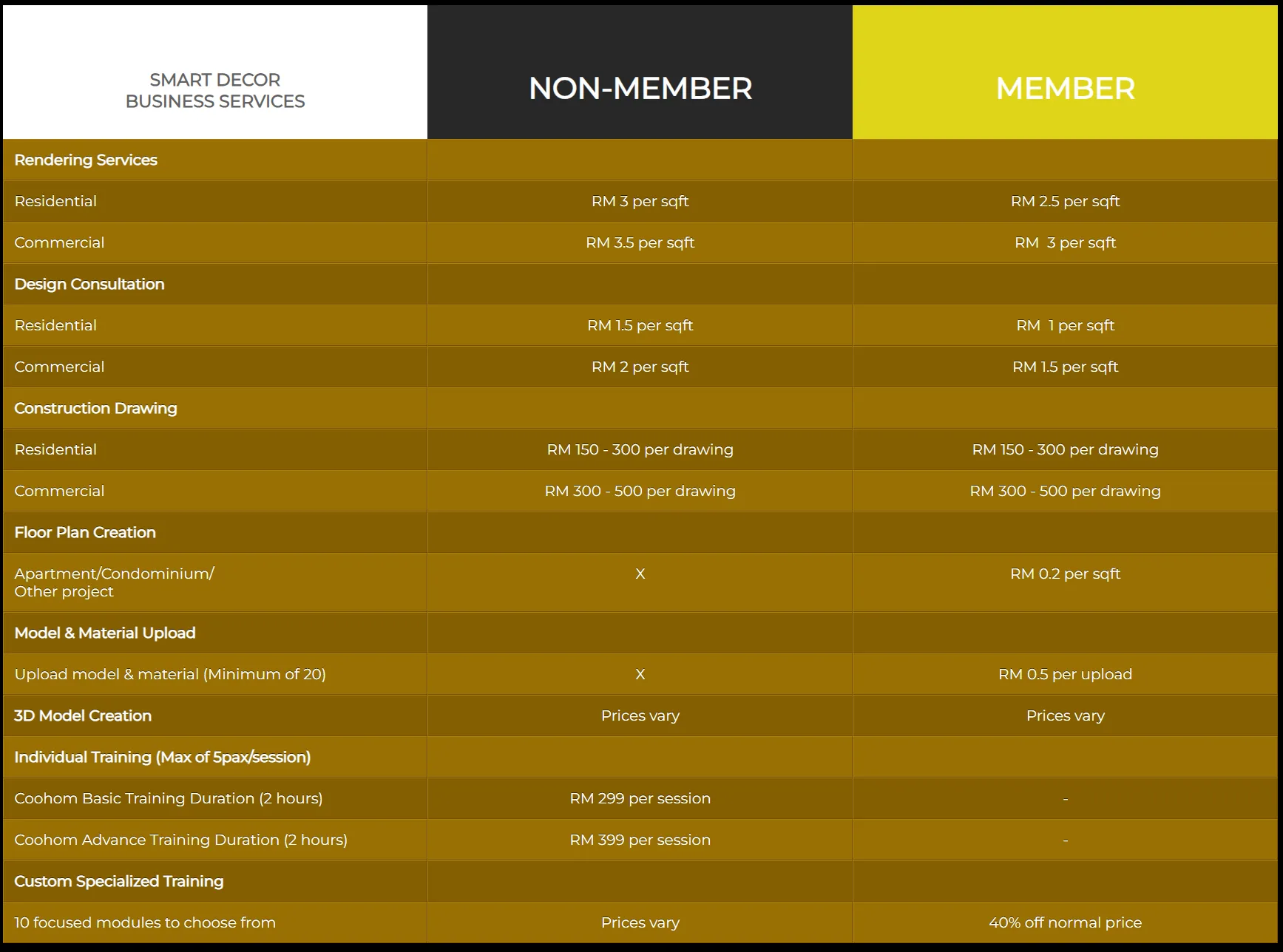The width and height of the screenshot is (1283, 952).
Task: Click the Rendering Services section heading
Action: click(x=86, y=160)
